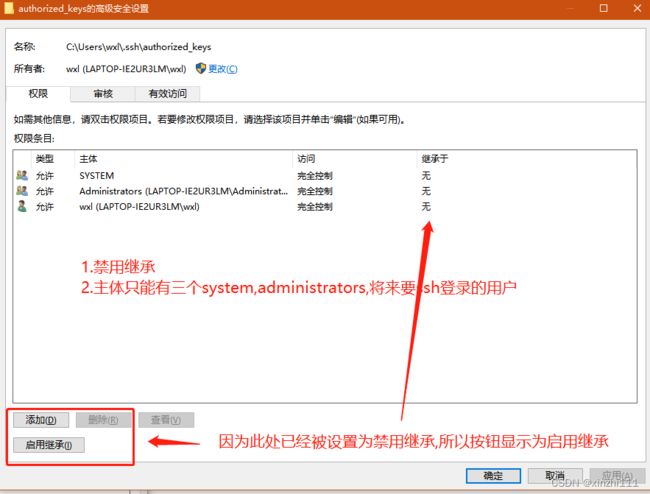
Task: Click 无 in the Administrators row
Action: [426, 191]
